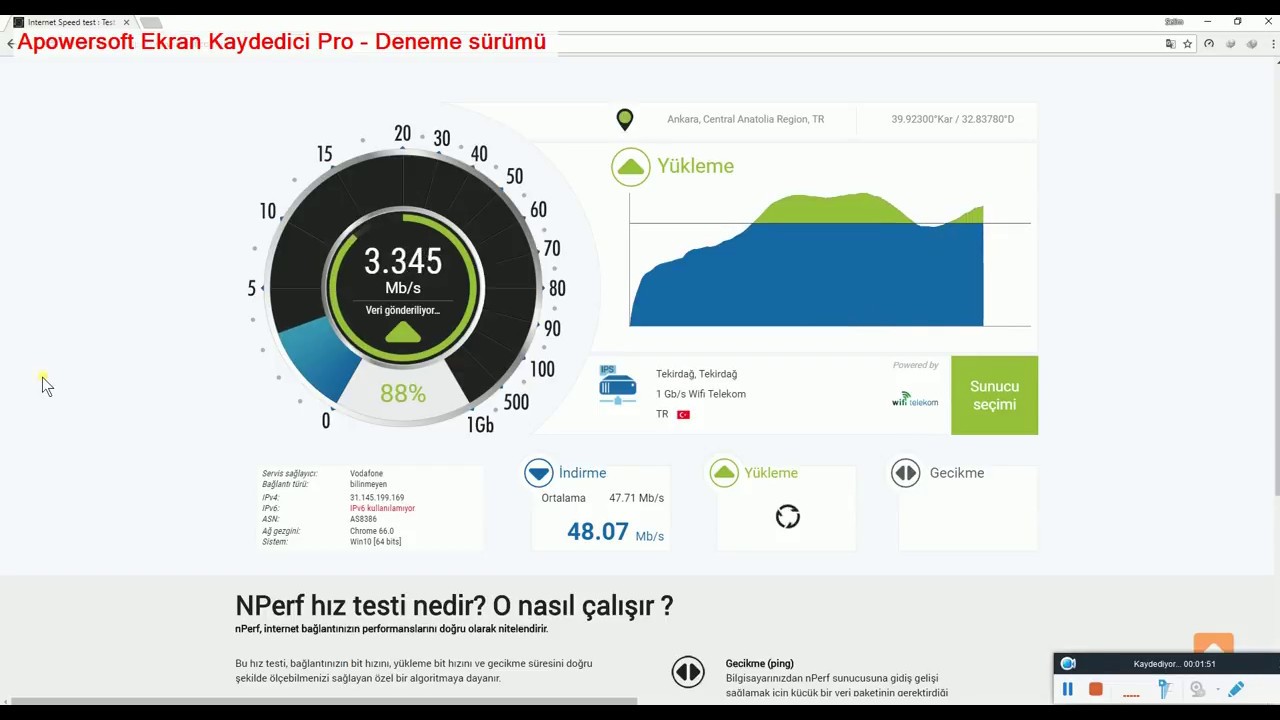Click the NPerf hız testi nedir heading
Screen dimensions: 1280x720
point(454,605)
